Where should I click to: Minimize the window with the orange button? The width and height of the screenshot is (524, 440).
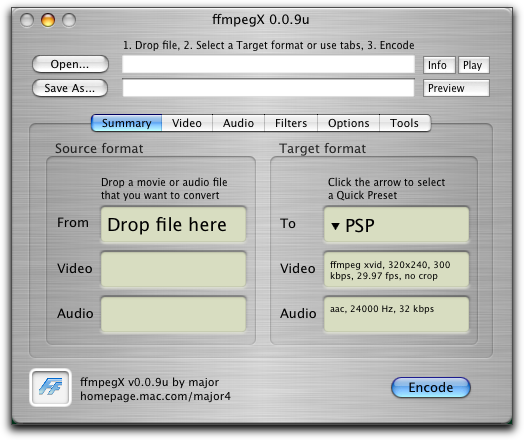[48, 20]
